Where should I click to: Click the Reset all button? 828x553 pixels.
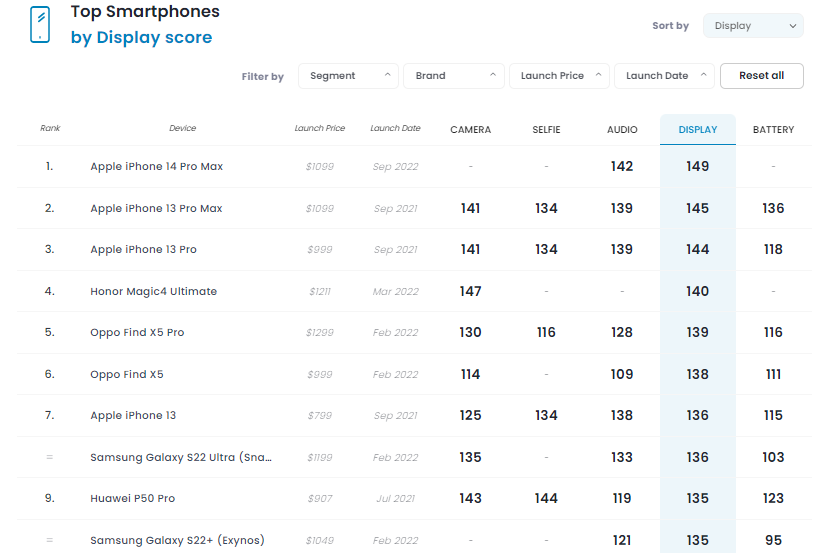click(x=761, y=76)
